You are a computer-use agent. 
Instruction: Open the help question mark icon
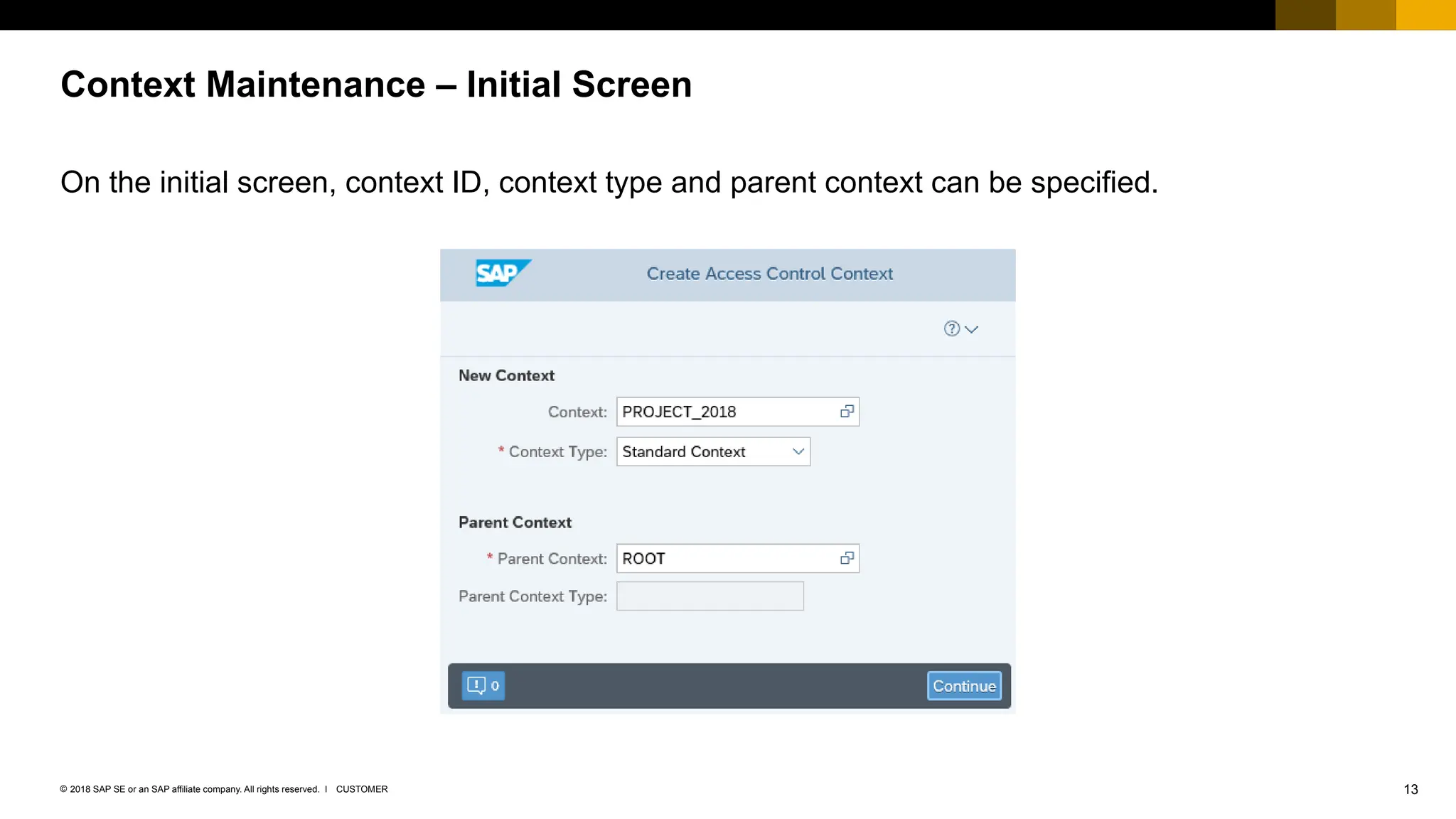[951, 328]
